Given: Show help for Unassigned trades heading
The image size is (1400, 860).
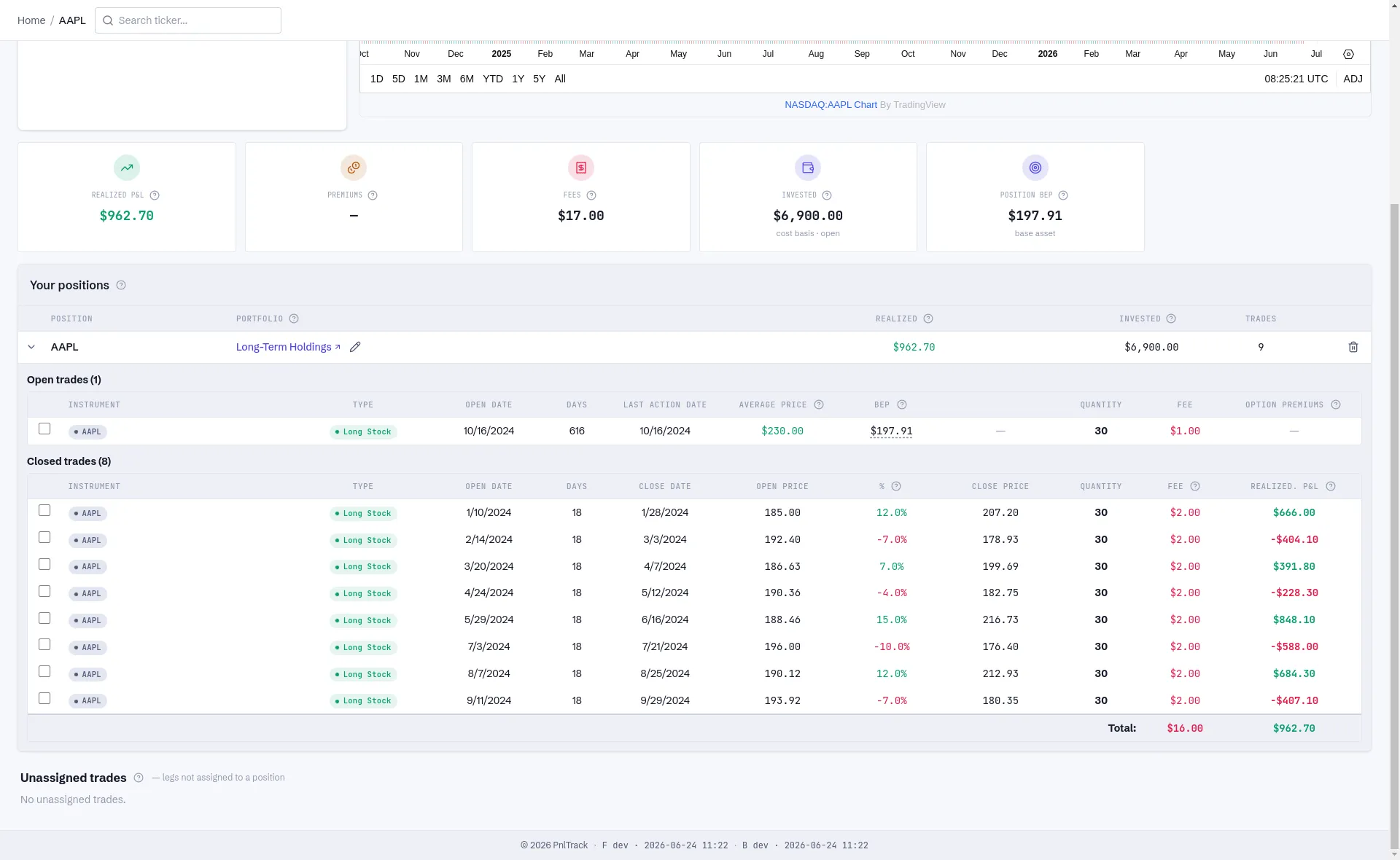Looking at the screenshot, I should tap(139, 778).
